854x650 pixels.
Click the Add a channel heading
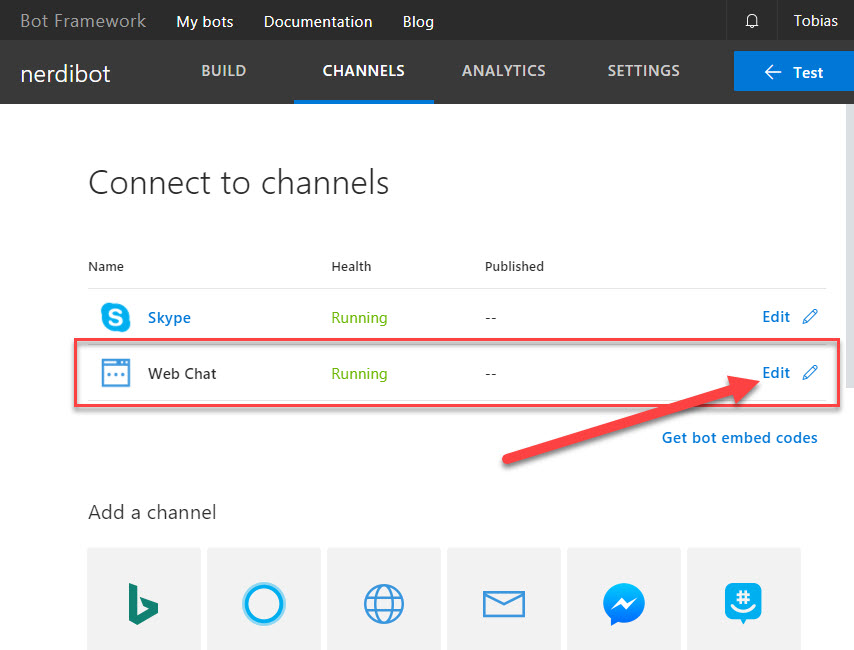point(152,512)
